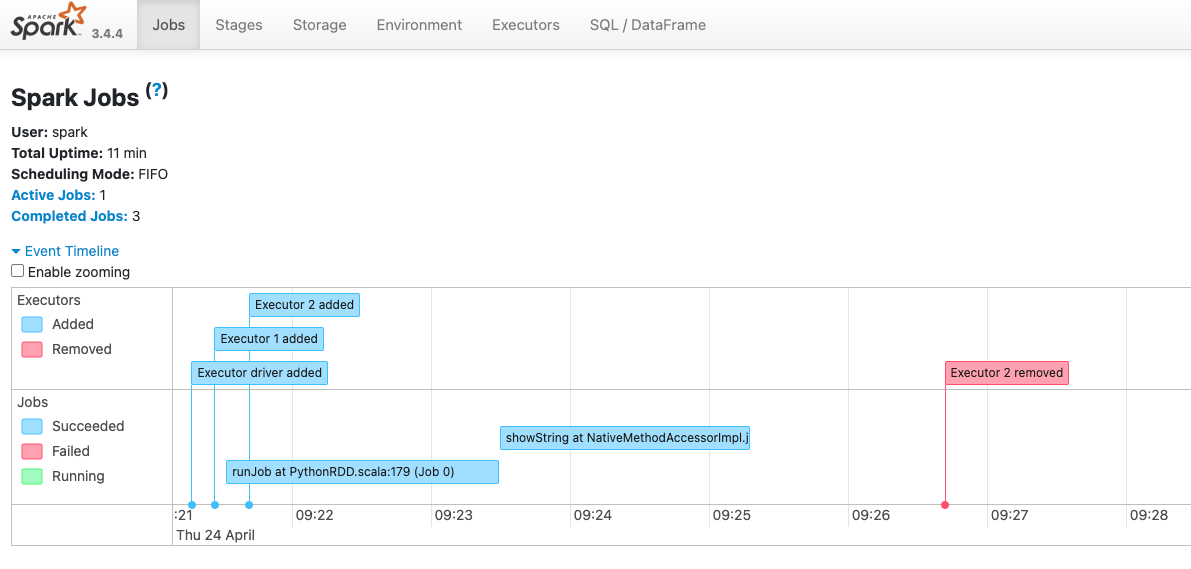
Task: Click the Jobs Failed red legend swatch
Action: 32,451
